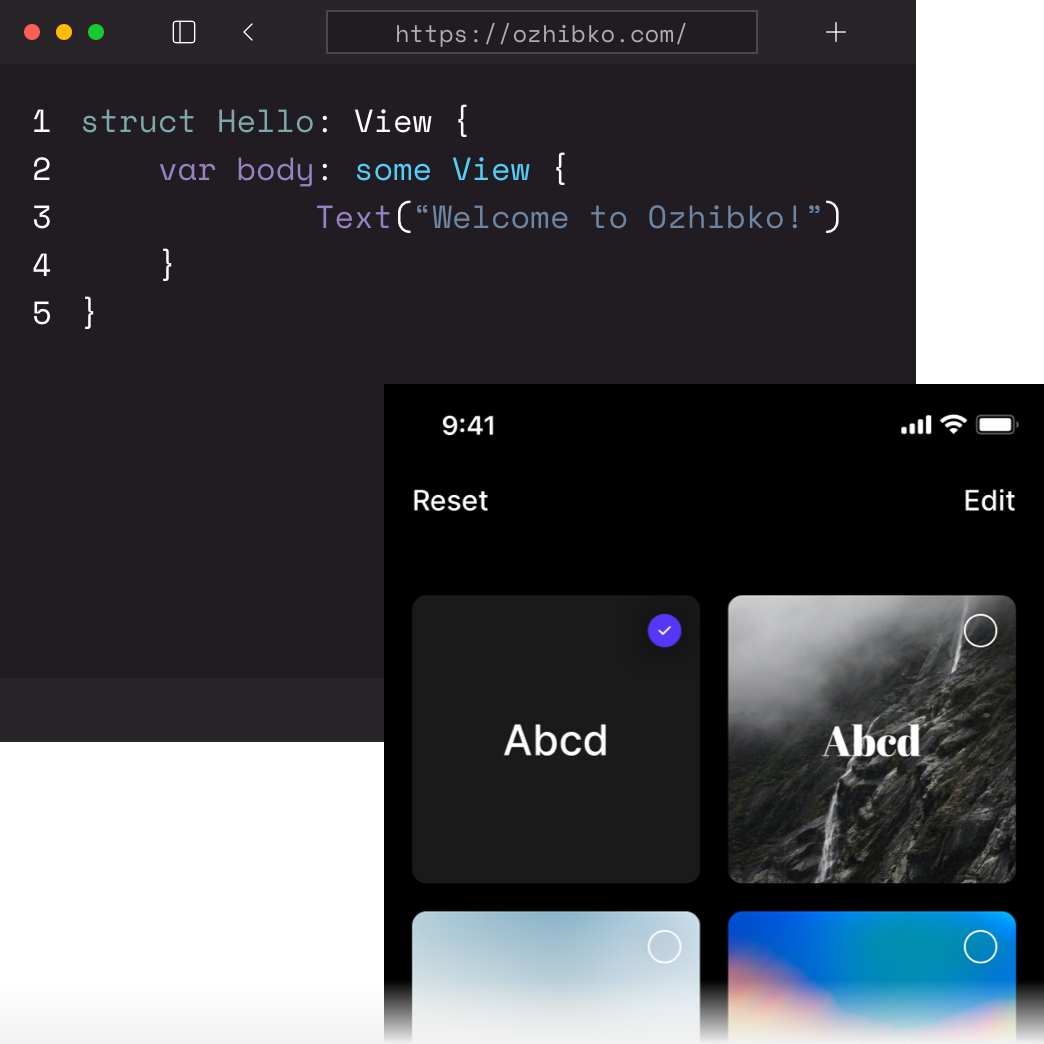1044x1044 pixels.
Task: Go back using the left chevron
Action: pos(248,32)
